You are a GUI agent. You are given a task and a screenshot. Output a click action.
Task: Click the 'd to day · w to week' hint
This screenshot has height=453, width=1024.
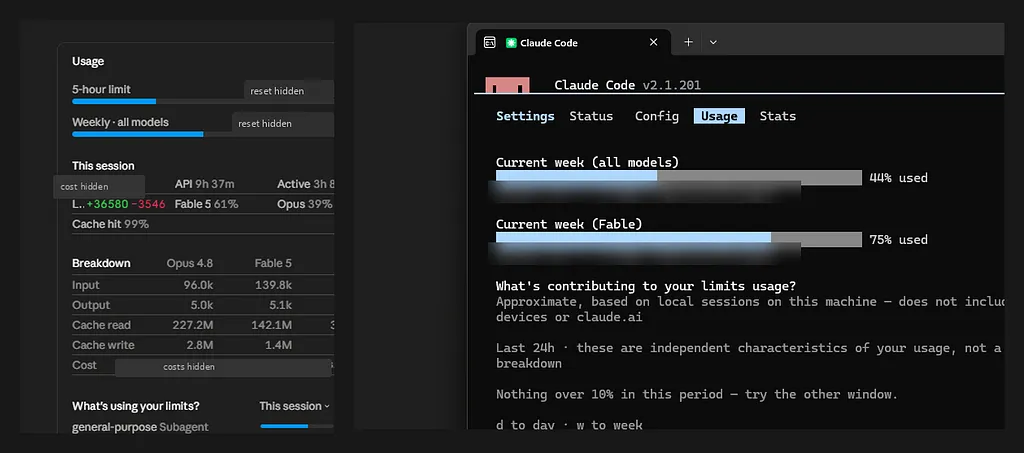pos(569,425)
